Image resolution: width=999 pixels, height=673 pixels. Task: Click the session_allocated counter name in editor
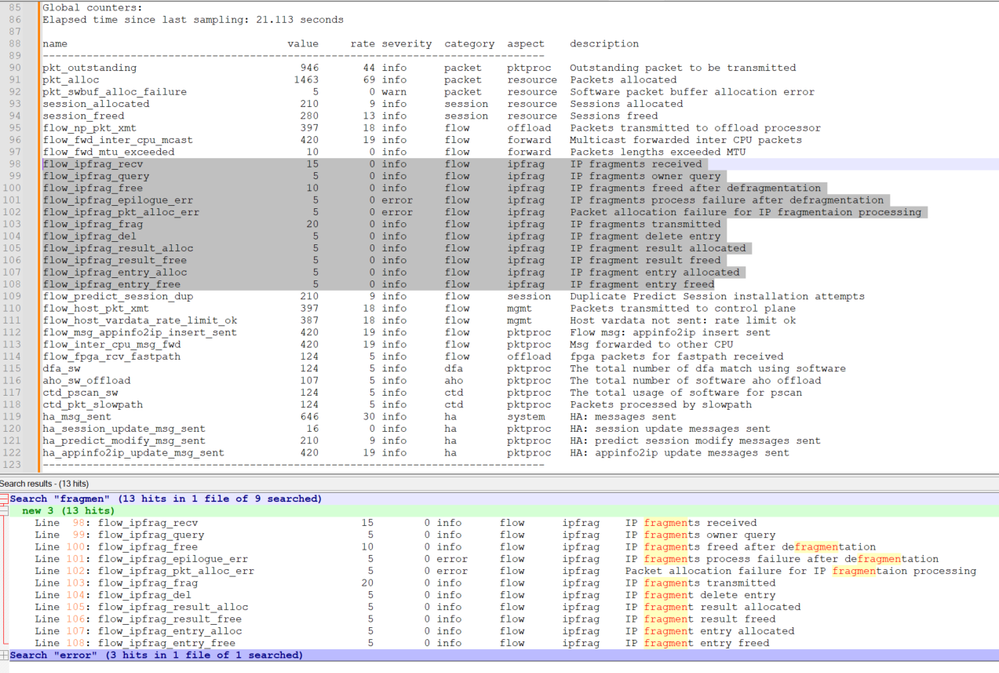click(x=96, y=104)
